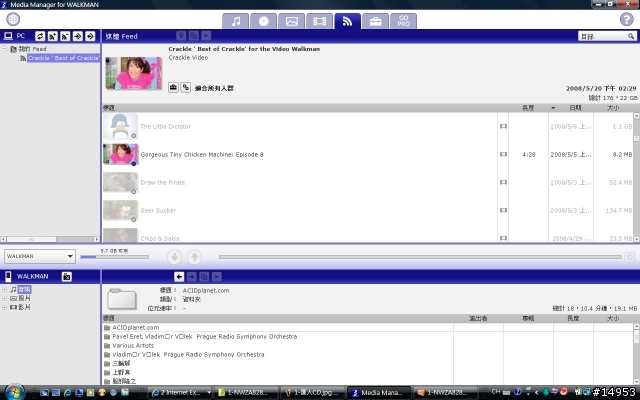Select Gorgeous Tiny Chicken Machine: Episode 8

pyautogui.click(x=299, y=154)
